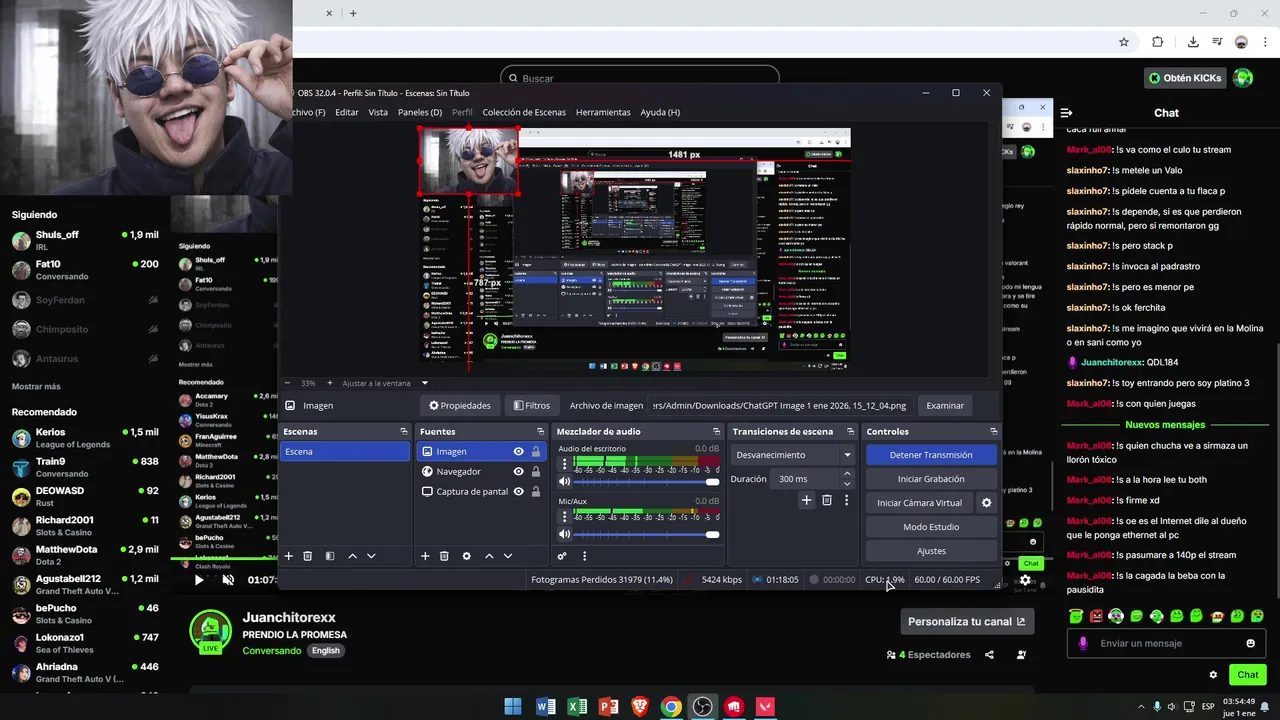Remove scene transition with the trash icon
The image size is (1280, 720).
827,500
